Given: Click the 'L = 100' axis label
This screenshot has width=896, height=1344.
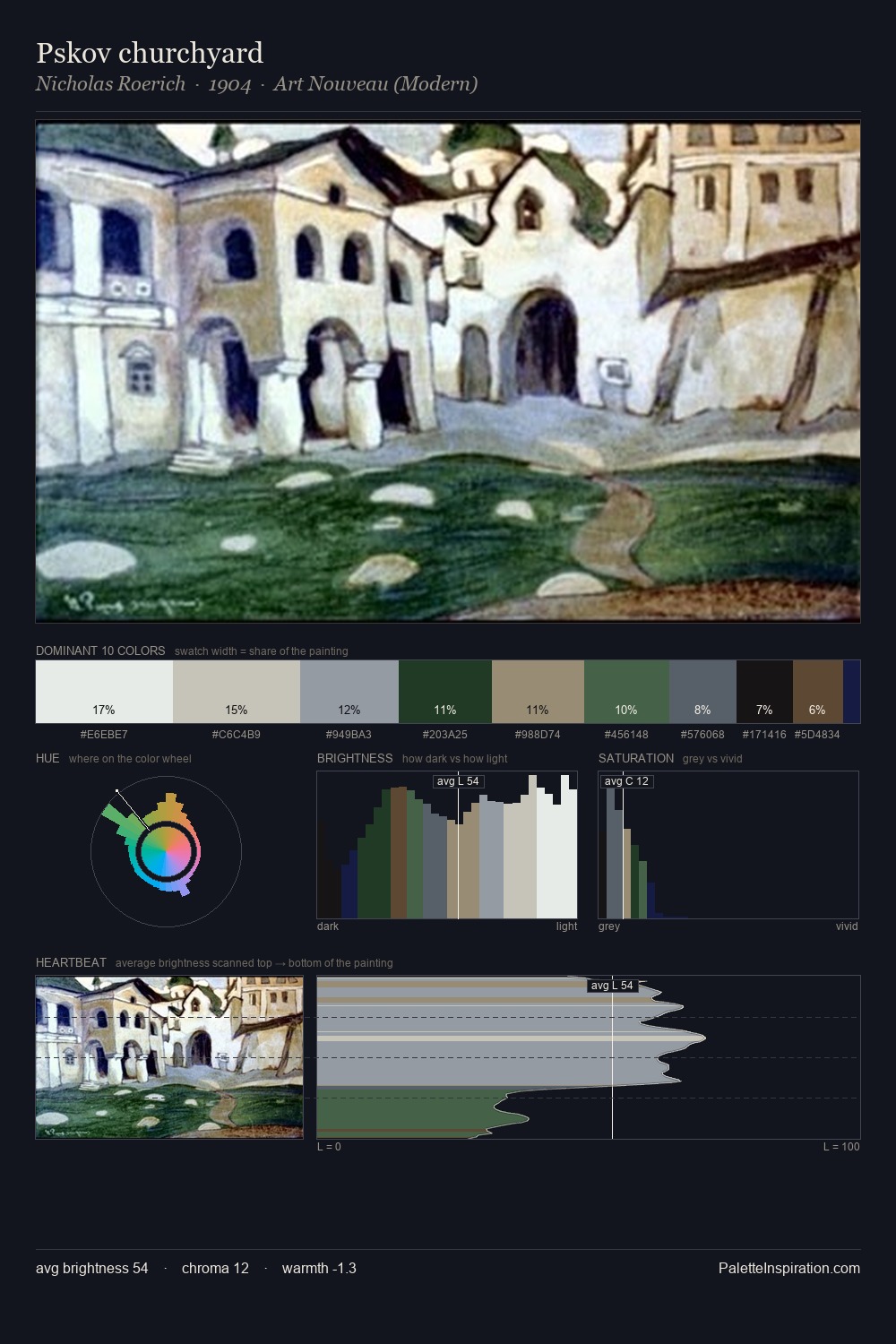Looking at the screenshot, I should pyautogui.click(x=841, y=1147).
